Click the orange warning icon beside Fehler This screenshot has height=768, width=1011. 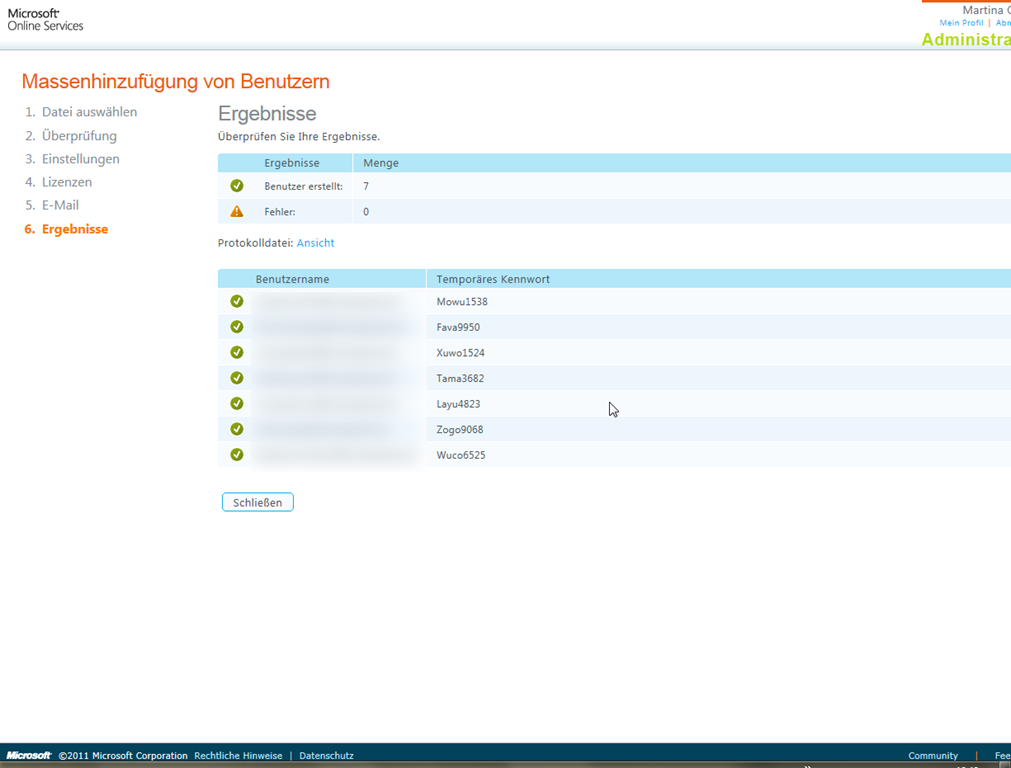[x=237, y=212]
